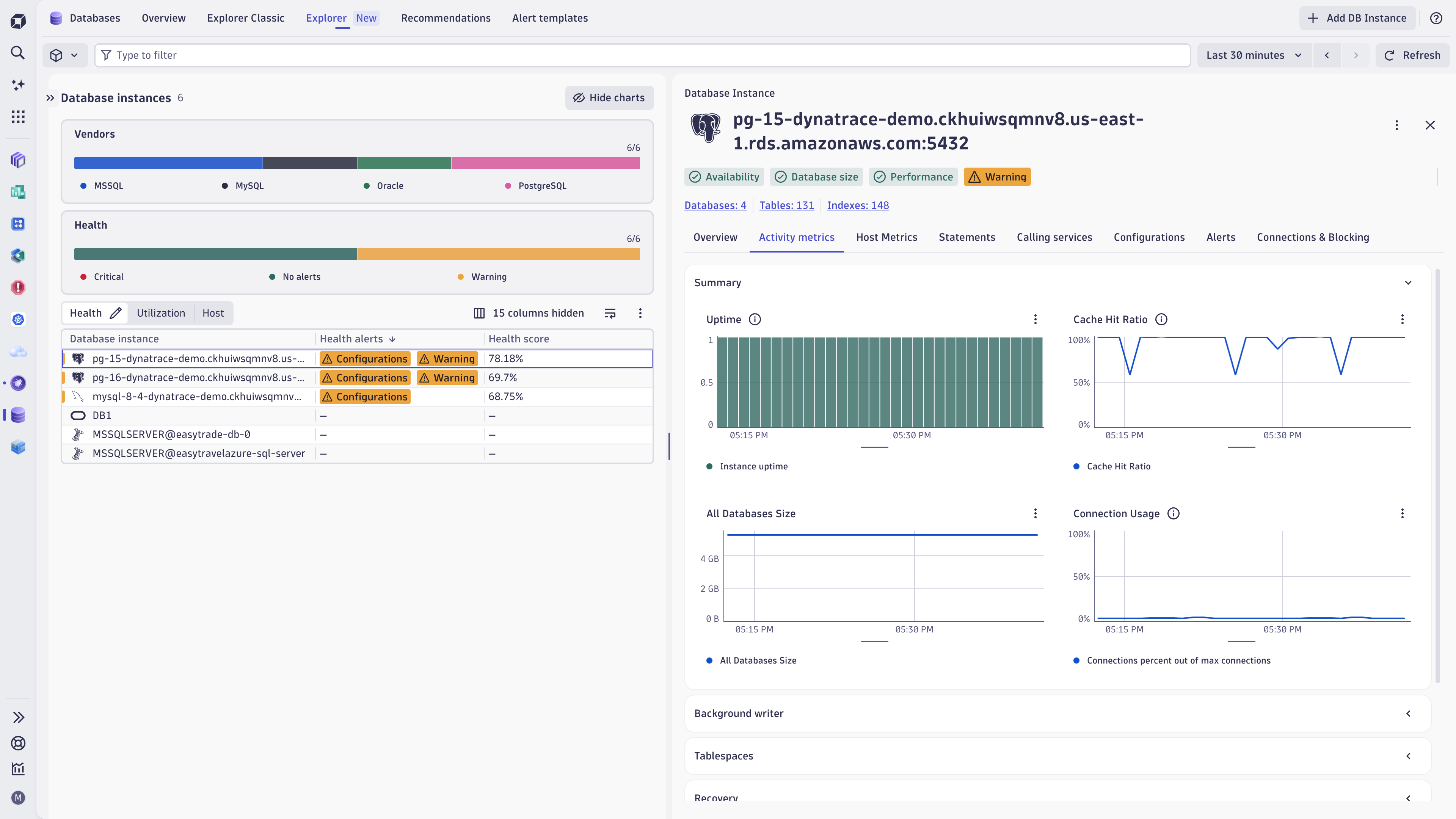
Task: Open the Databases: 4 link
Action: click(715, 205)
